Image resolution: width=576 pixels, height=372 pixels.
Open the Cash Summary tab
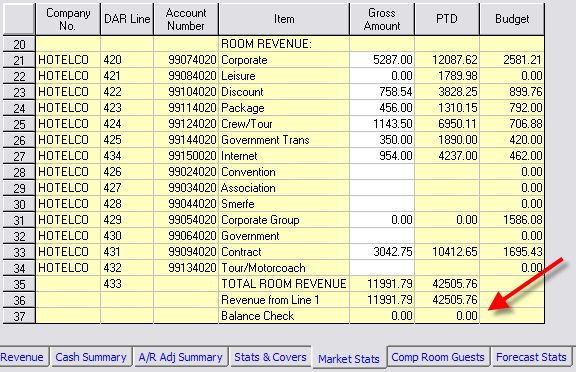coord(91,357)
